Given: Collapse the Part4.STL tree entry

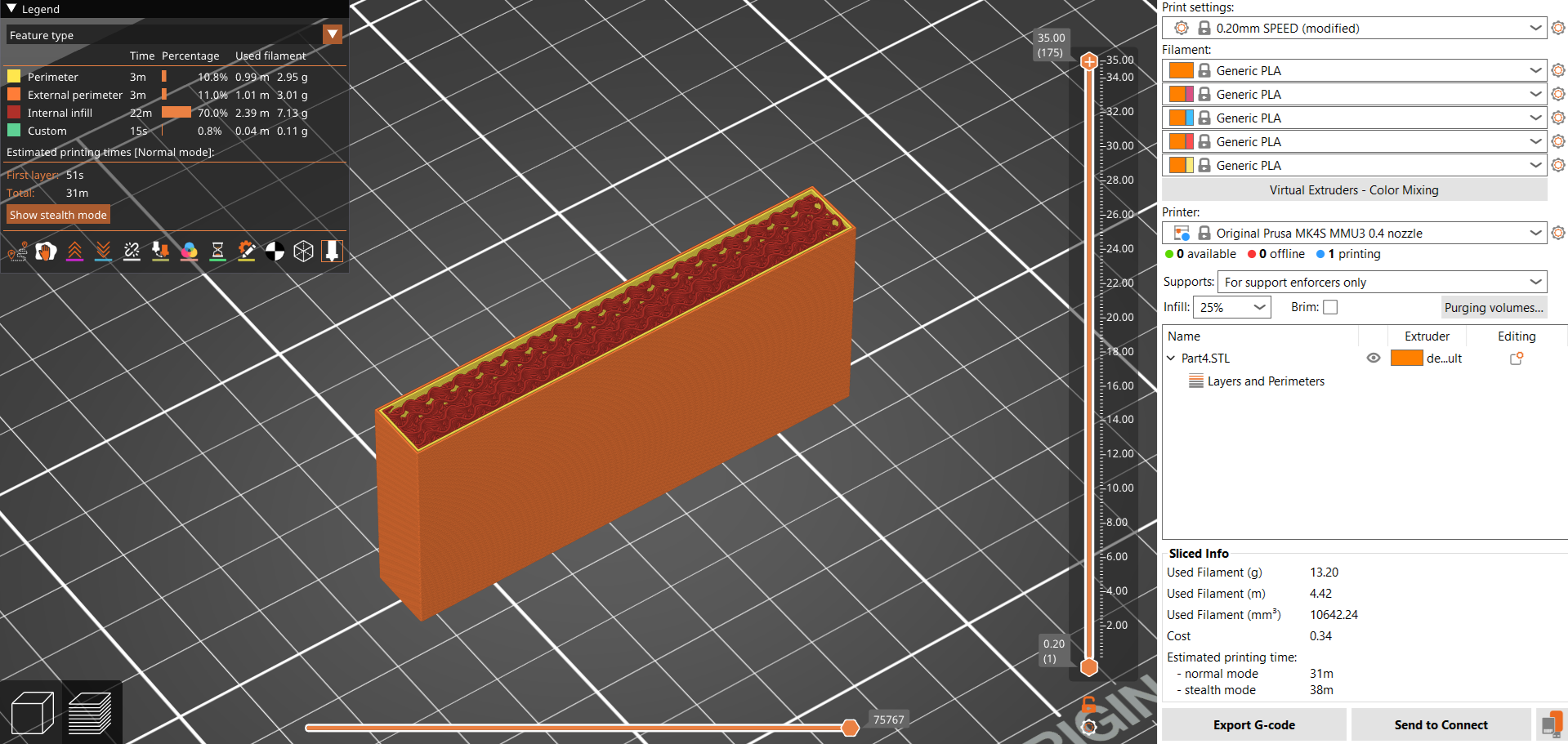Looking at the screenshot, I should point(1171,358).
